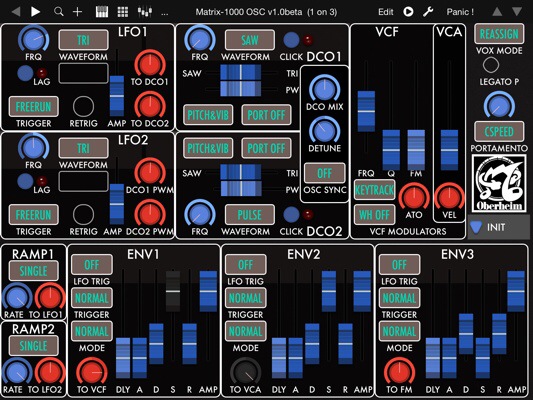Change LFO1 FREERUN trigger selector
This screenshot has height=400, width=533.
(33, 107)
